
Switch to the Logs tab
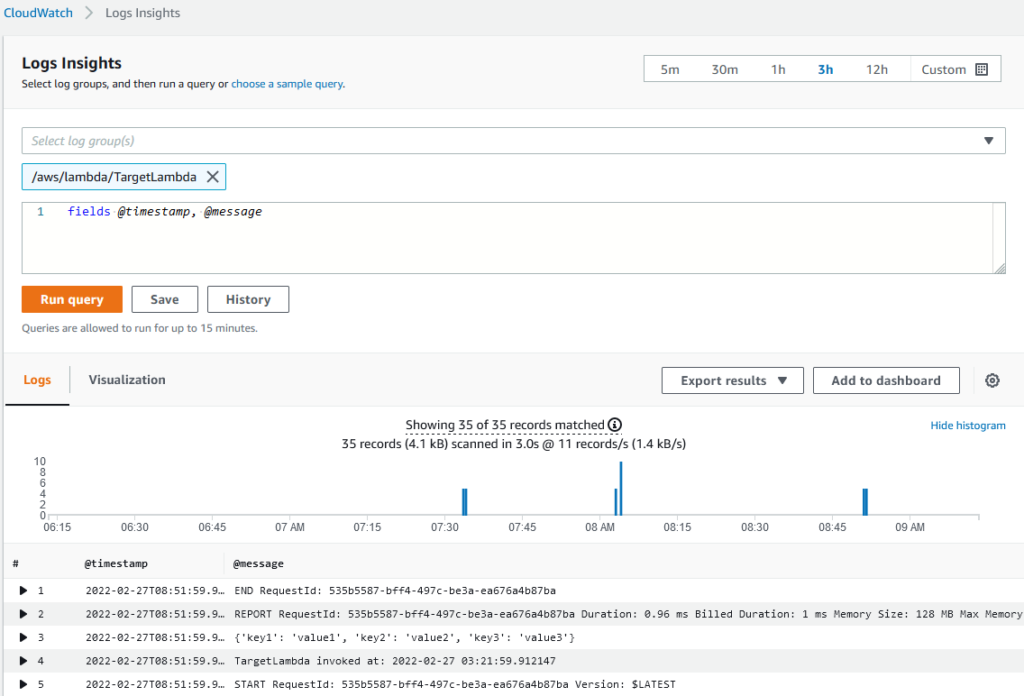click(x=37, y=380)
